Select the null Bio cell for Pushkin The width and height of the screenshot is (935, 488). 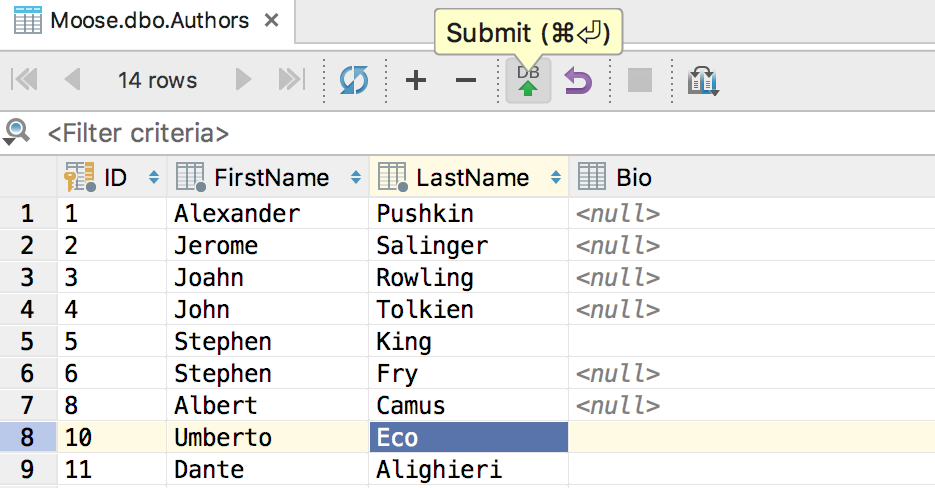tap(752, 214)
